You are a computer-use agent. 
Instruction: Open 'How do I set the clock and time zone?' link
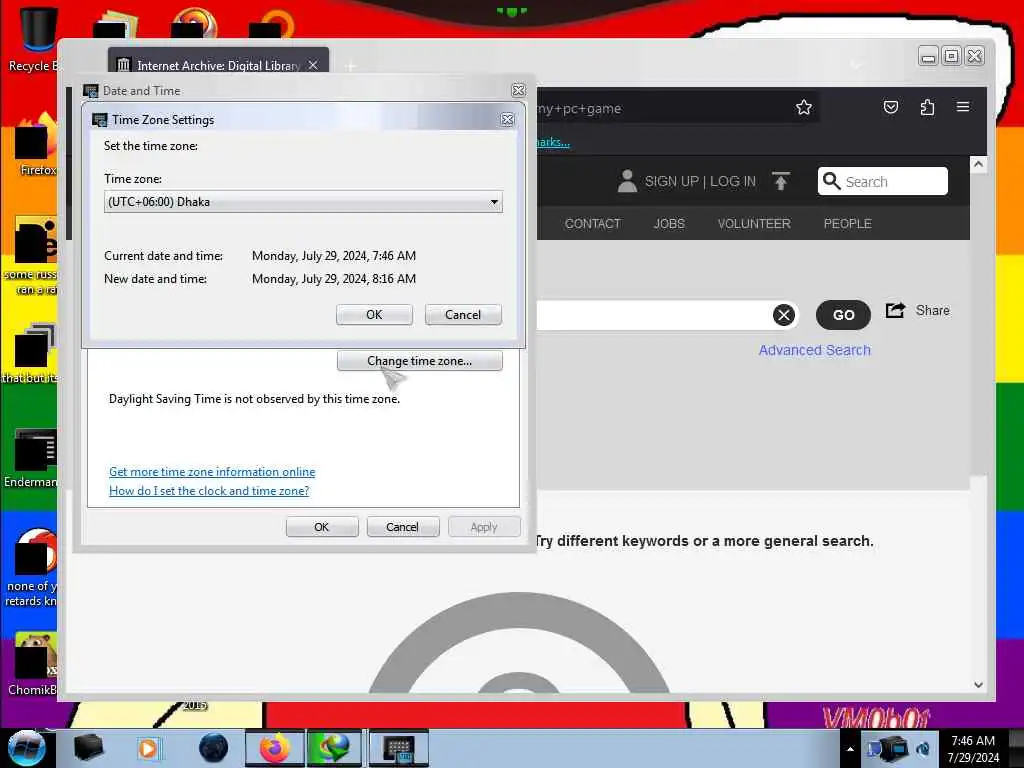(209, 490)
